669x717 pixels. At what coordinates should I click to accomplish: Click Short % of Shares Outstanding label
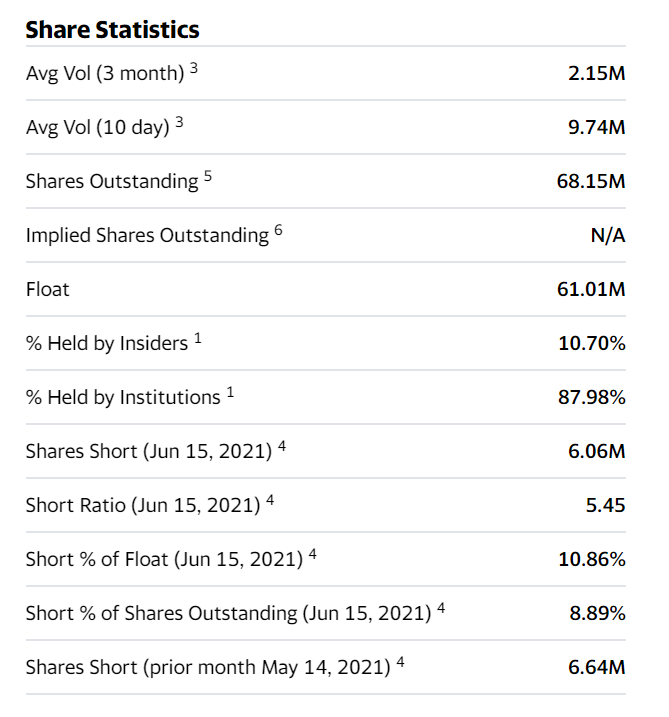click(x=228, y=614)
